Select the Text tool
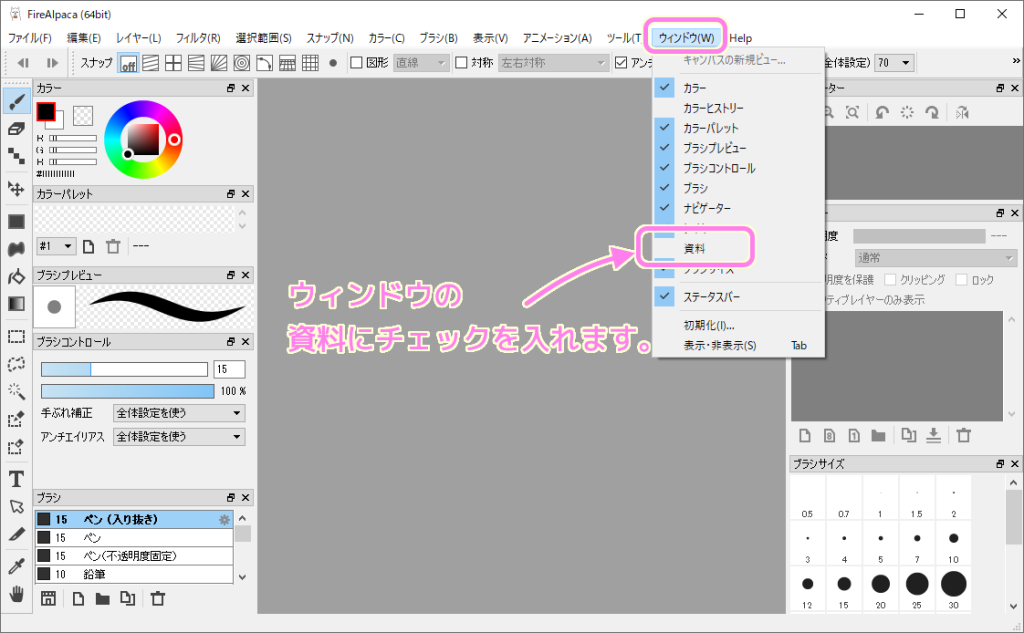Viewport: 1024px width, 633px height. pos(14,480)
